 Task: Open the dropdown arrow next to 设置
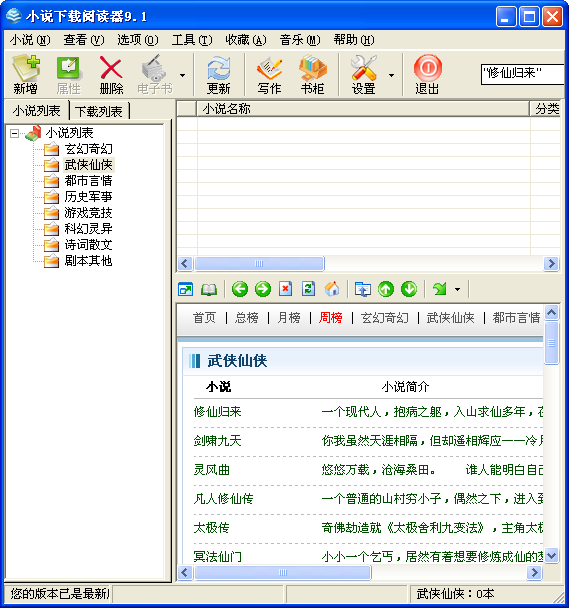point(391,75)
